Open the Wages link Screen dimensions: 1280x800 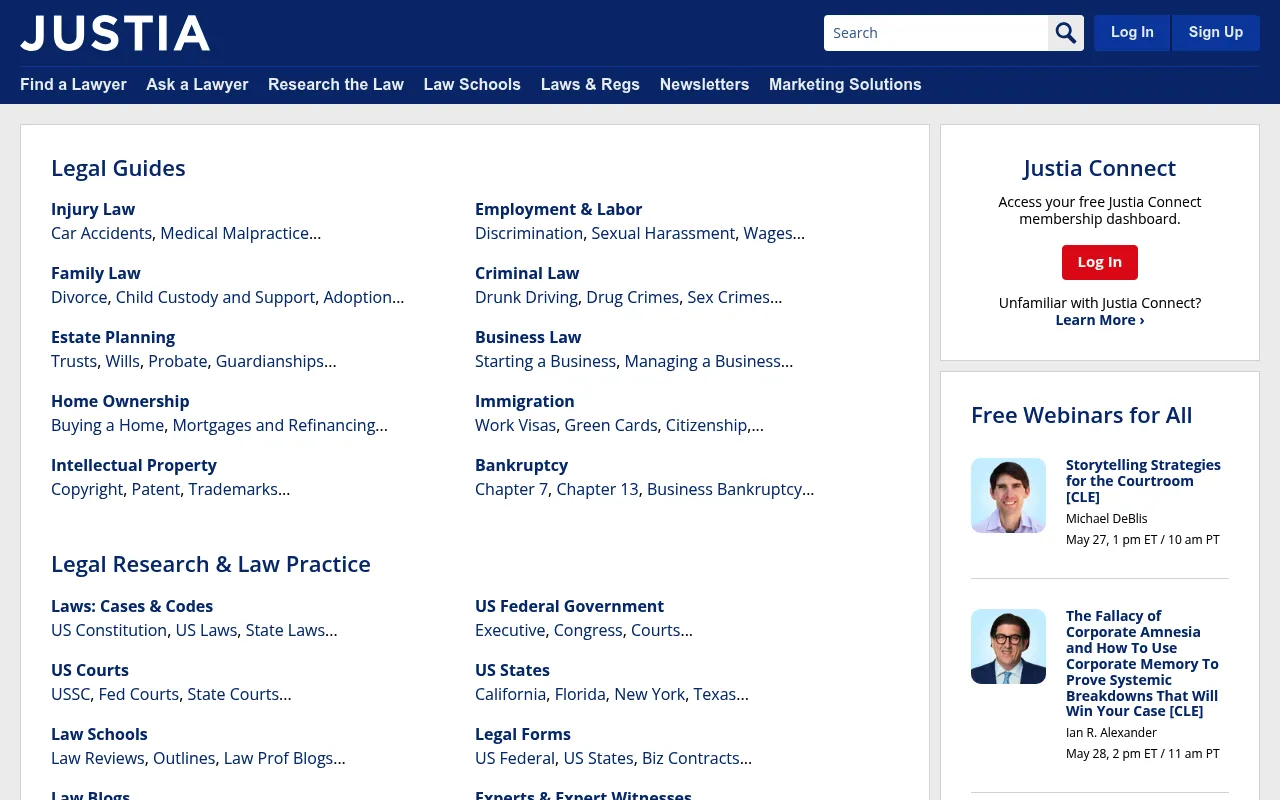point(768,233)
